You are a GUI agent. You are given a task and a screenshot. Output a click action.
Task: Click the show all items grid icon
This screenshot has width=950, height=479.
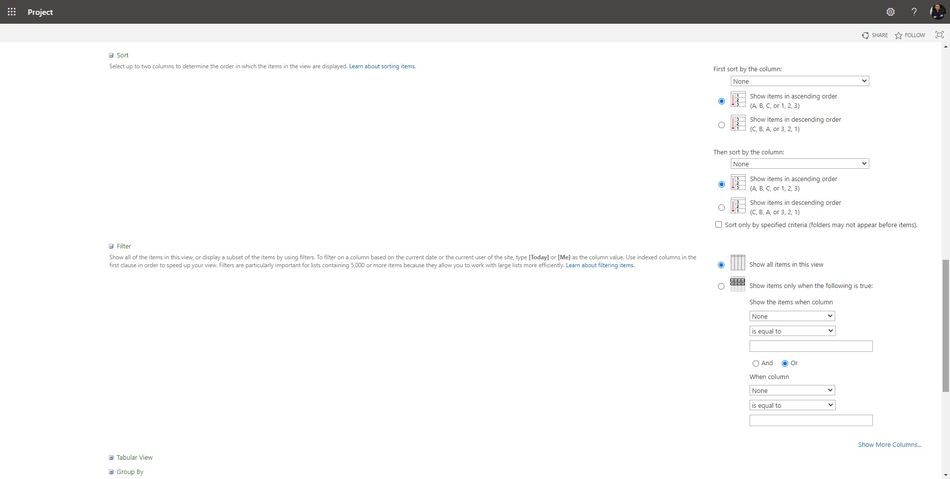(x=738, y=263)
